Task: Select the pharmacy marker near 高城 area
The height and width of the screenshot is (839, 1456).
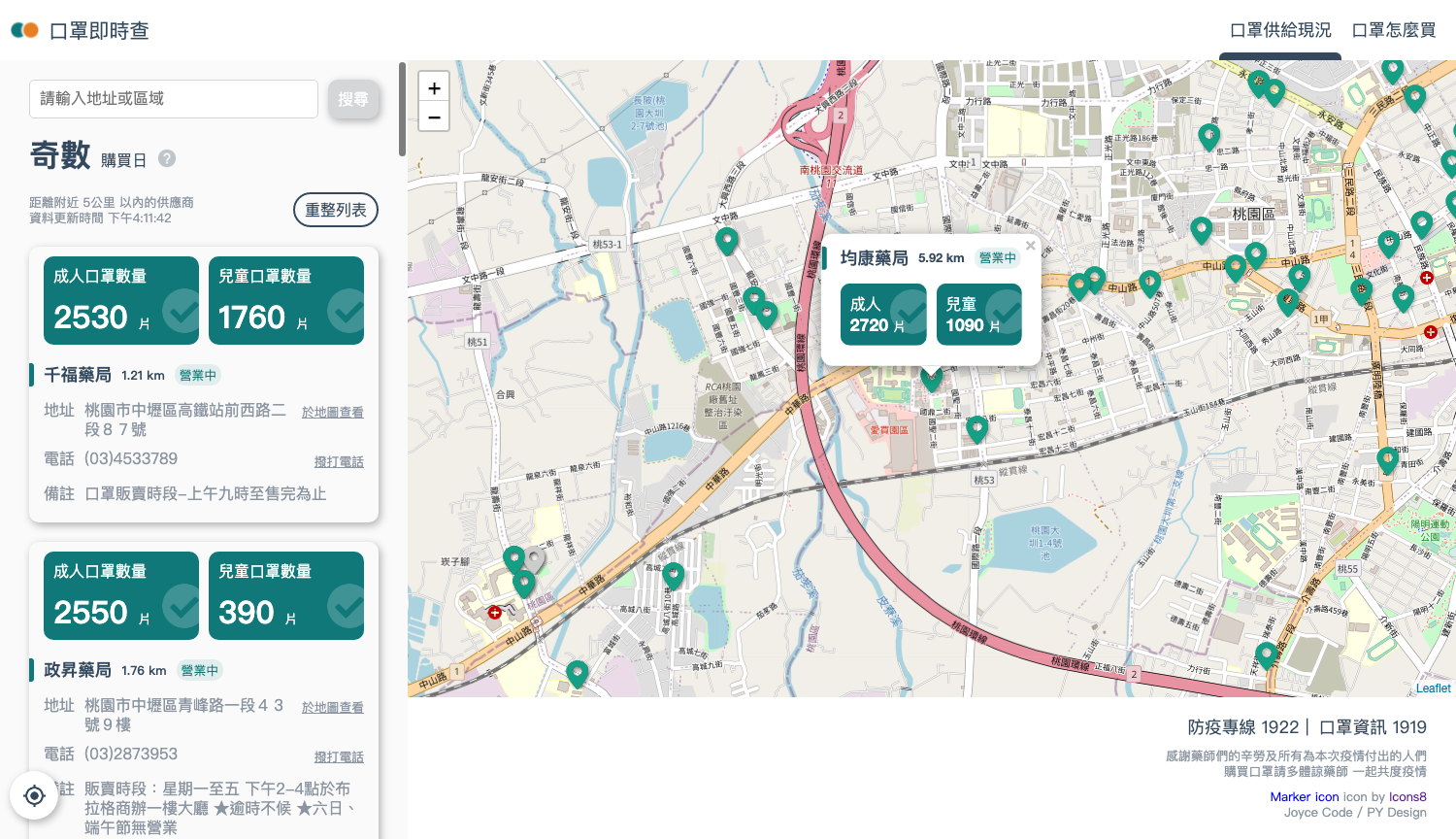Action: (x=673, y=576)
